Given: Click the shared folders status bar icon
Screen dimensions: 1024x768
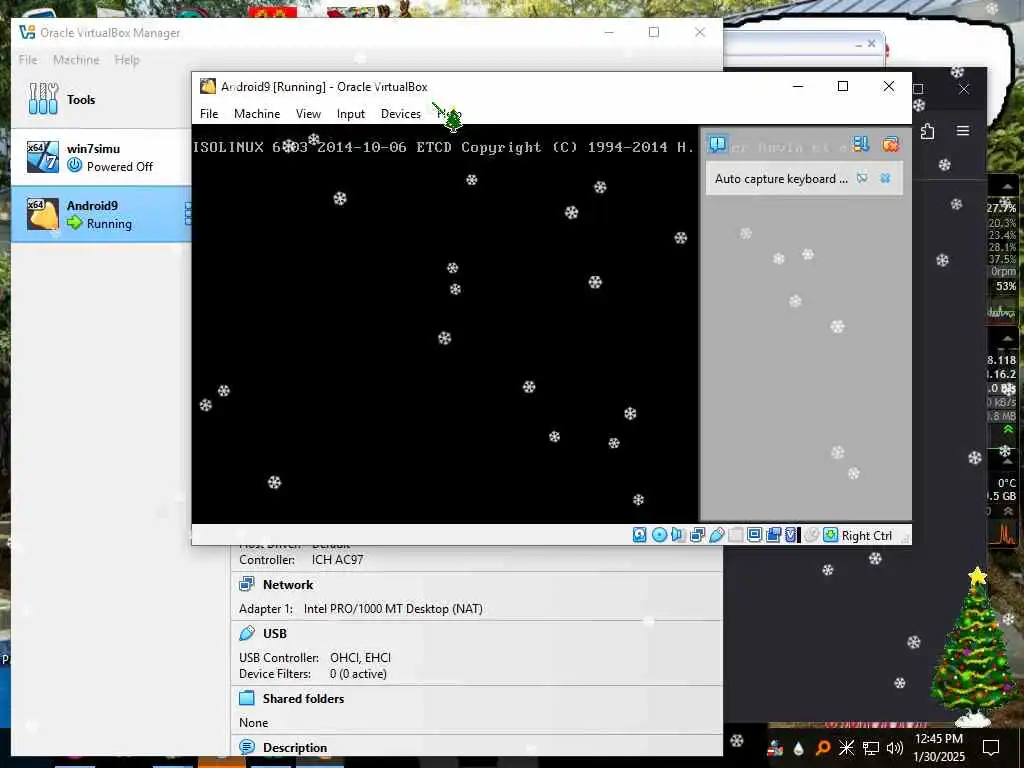Looking at the screenshot, I should (735, 536).
